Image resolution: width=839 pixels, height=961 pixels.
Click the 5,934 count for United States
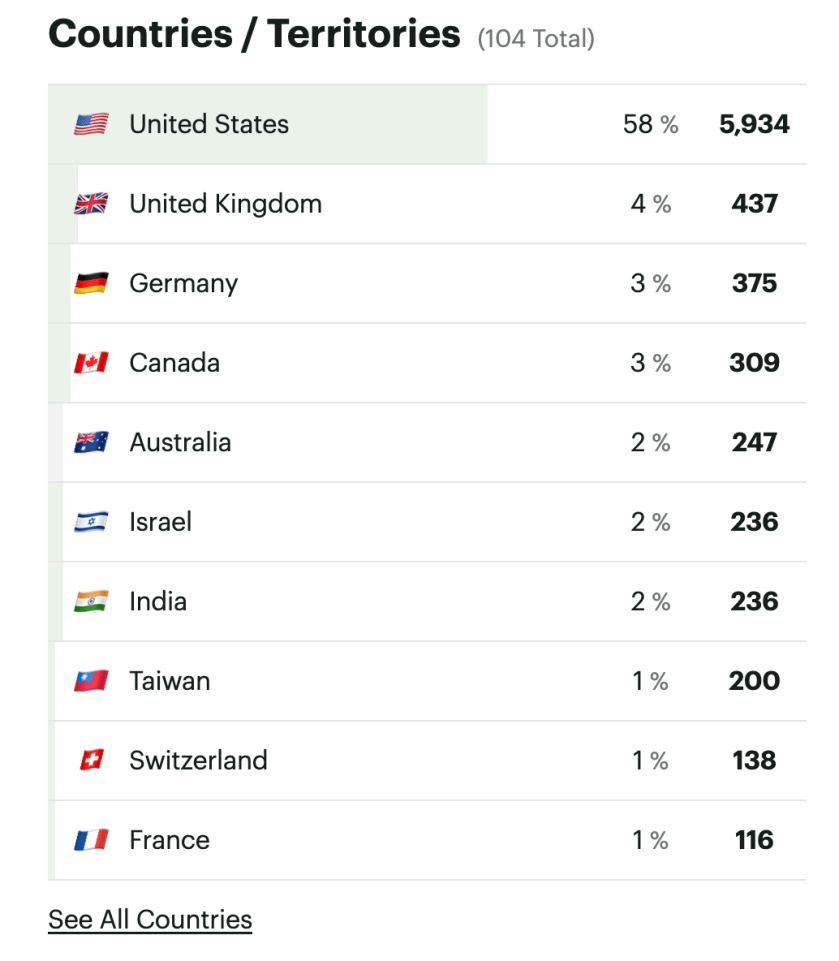click(x=754, y=125)
